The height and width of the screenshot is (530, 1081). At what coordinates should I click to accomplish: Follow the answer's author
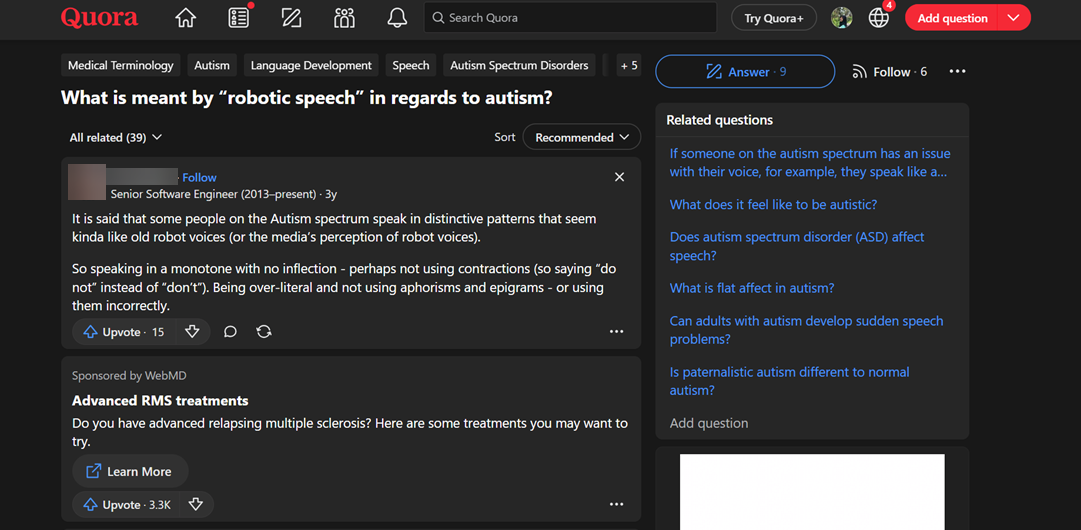click(199, 177)
